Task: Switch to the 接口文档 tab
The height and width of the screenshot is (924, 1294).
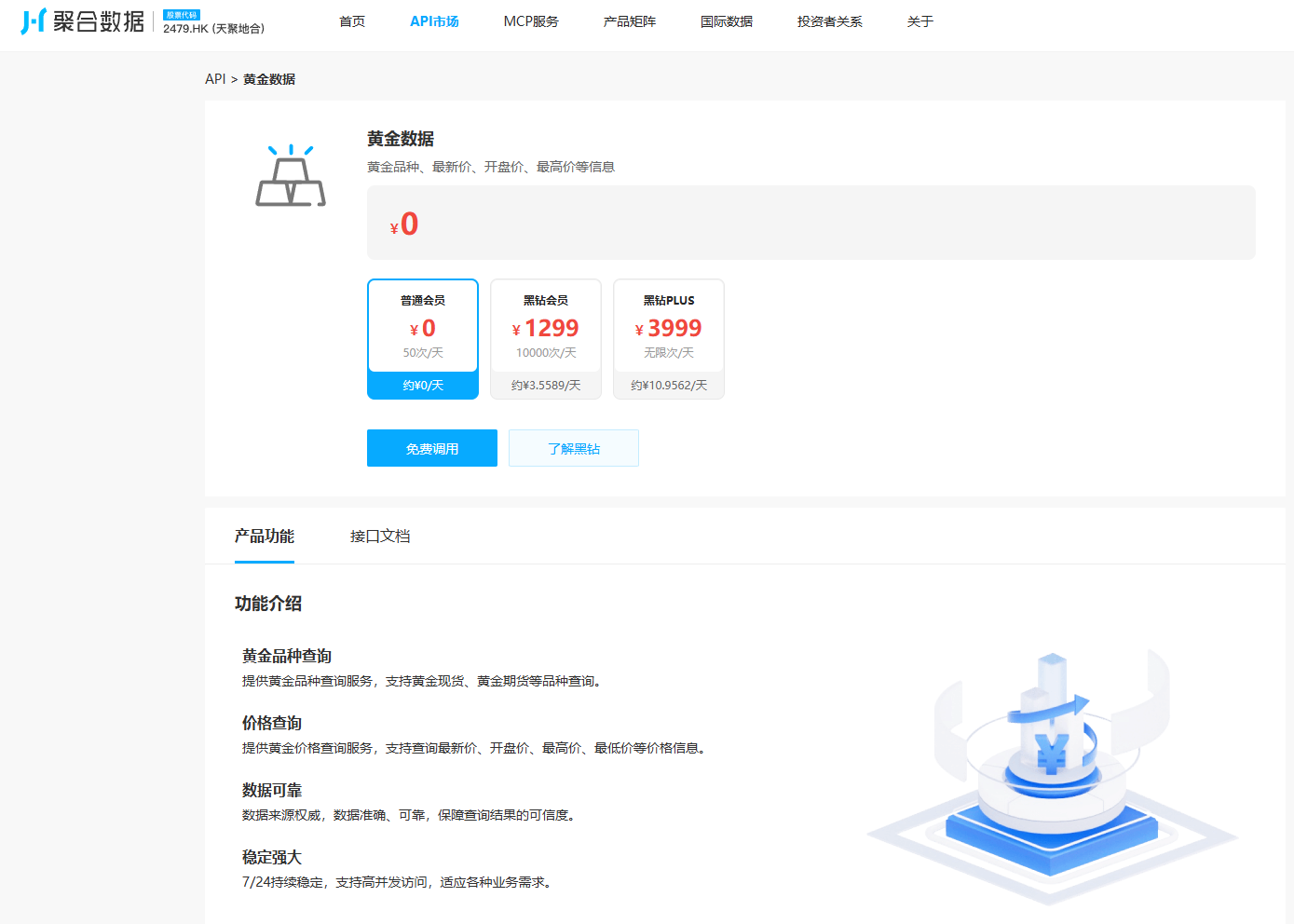Action: click(x=380, y=537)
